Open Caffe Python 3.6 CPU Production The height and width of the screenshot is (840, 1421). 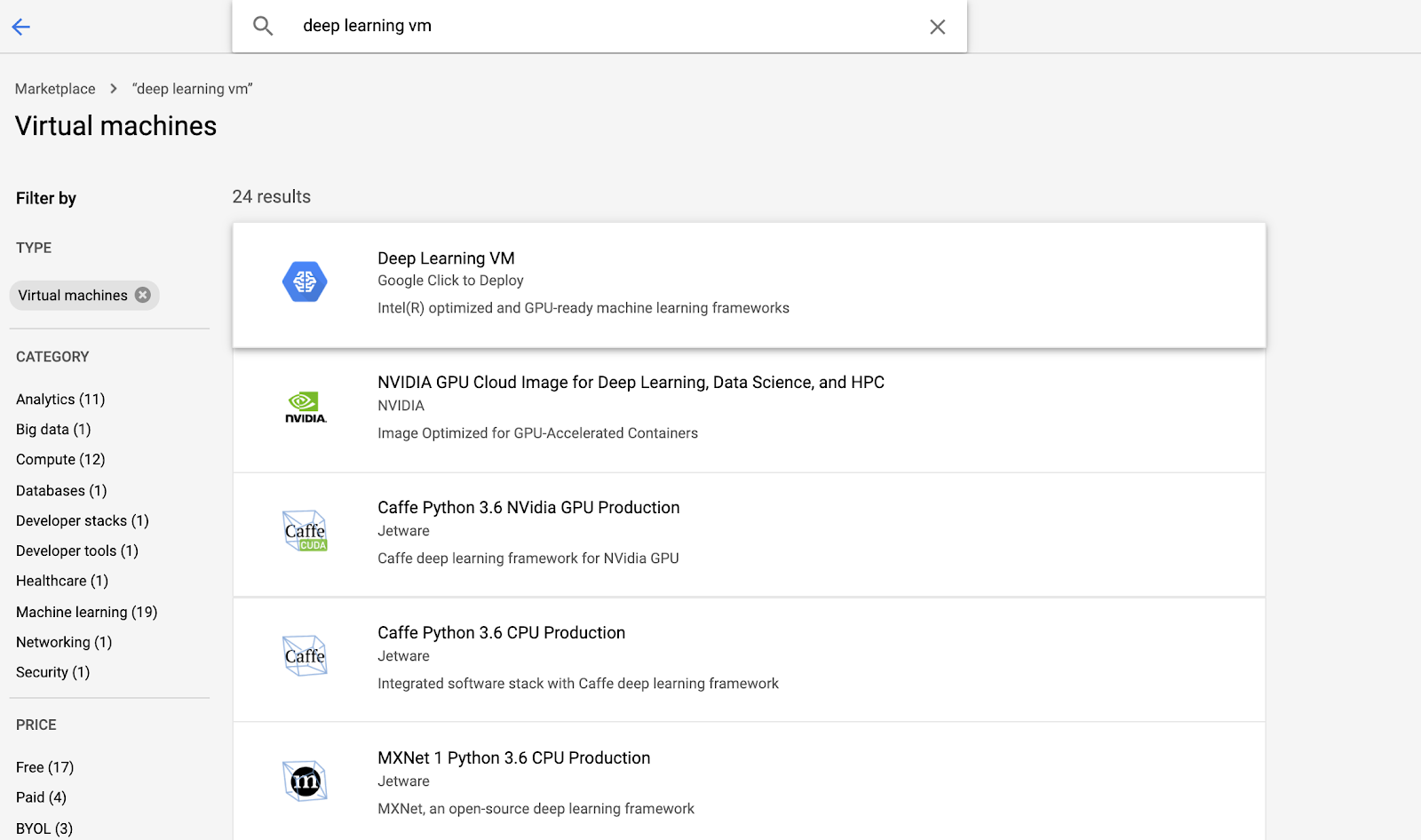click(x=501, y=633)
